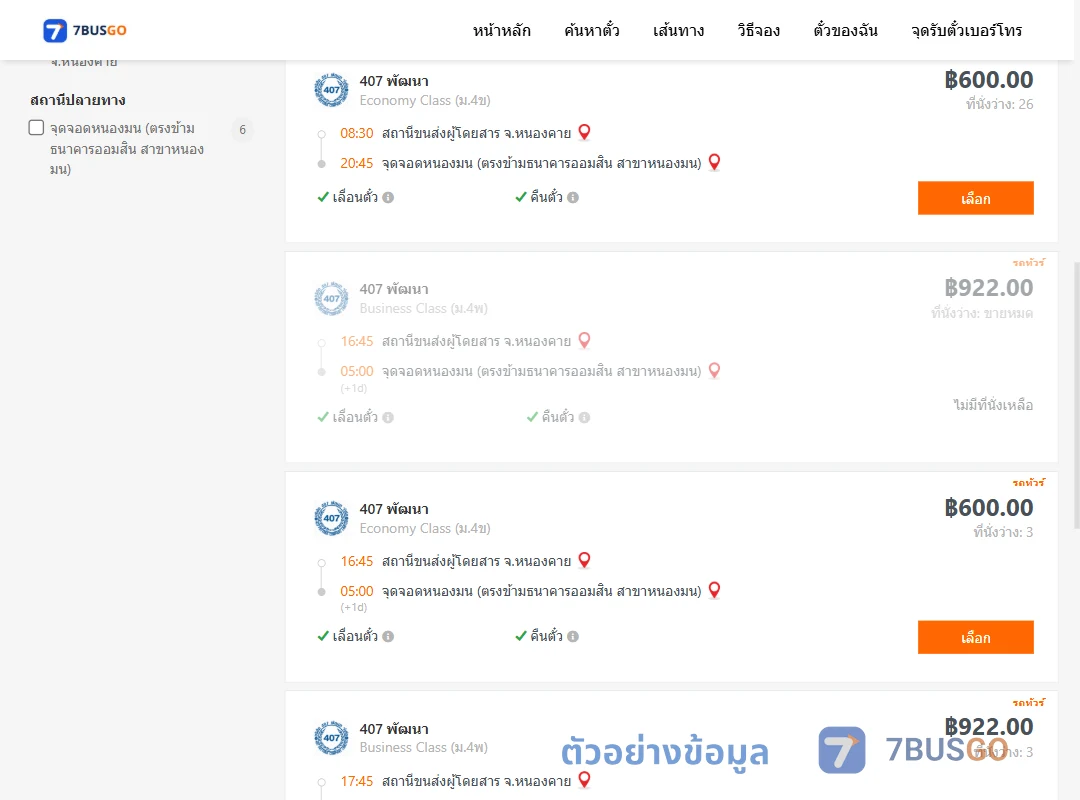Click the 7BUSGO logo in header
The width and height of the screenshot is (1080, 800).
click(x=85, y=30)
